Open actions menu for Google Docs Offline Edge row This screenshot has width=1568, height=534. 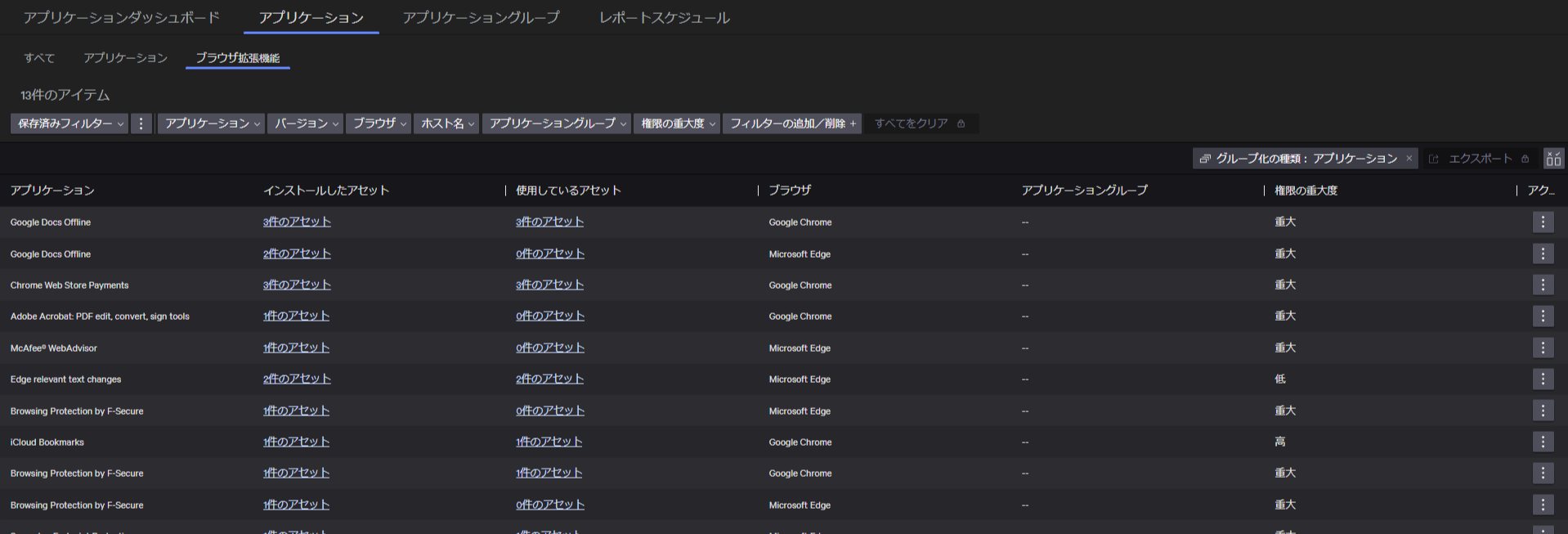point(1543,254)
